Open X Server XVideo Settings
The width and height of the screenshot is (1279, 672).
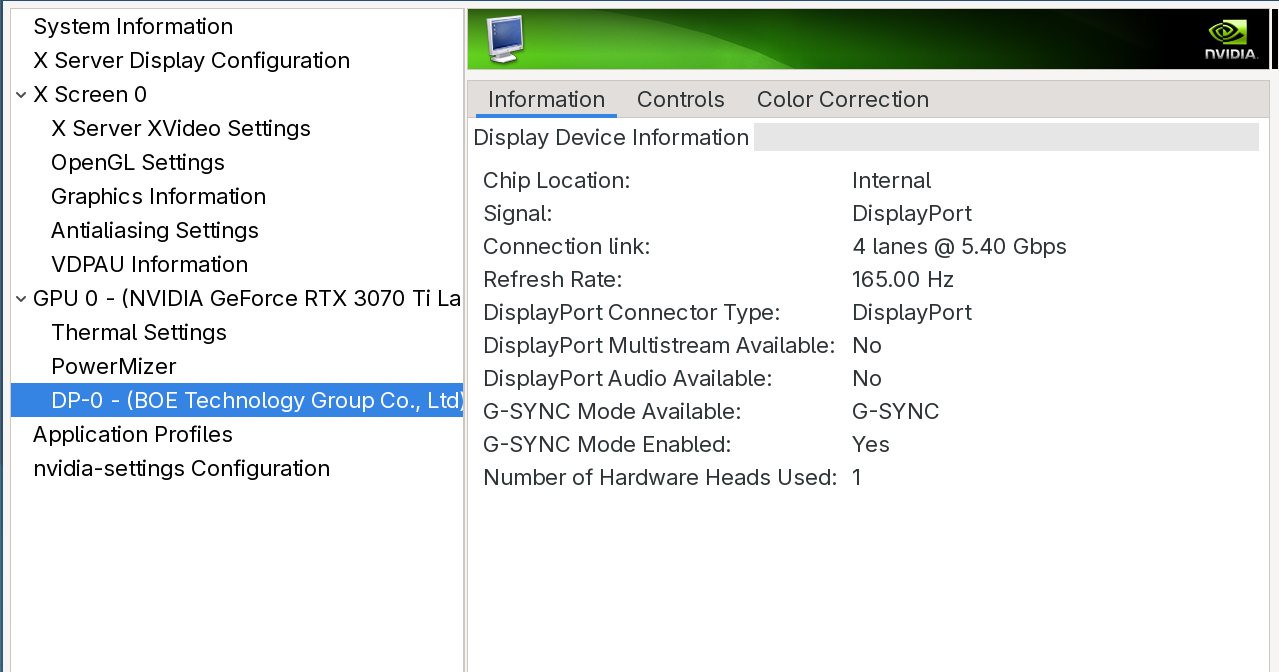tap(181, 129)
